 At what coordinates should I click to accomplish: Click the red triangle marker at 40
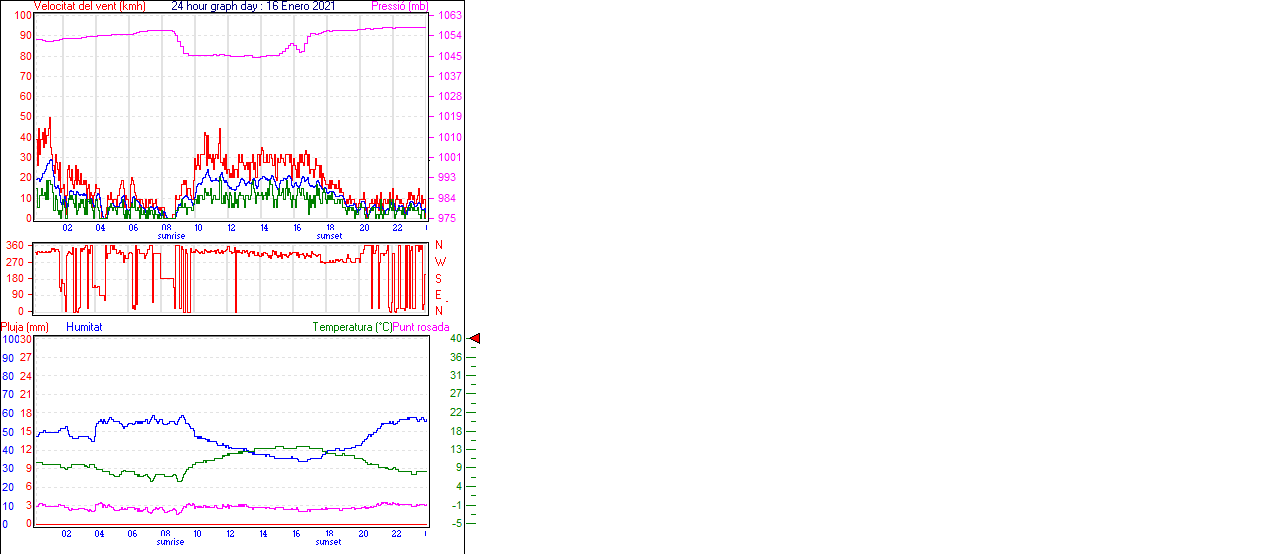point(475,339)
